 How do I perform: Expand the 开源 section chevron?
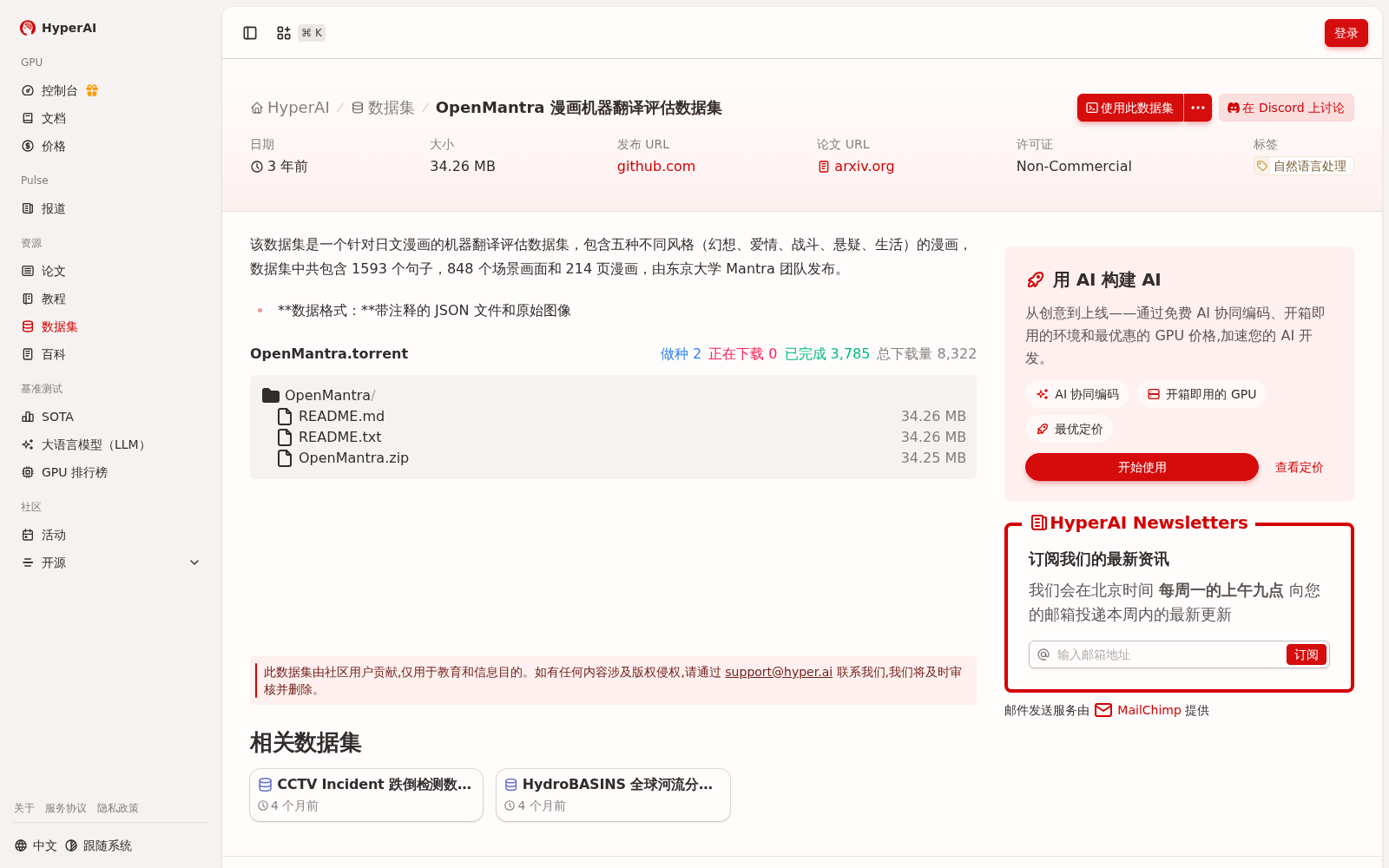(x=194, y=562)
